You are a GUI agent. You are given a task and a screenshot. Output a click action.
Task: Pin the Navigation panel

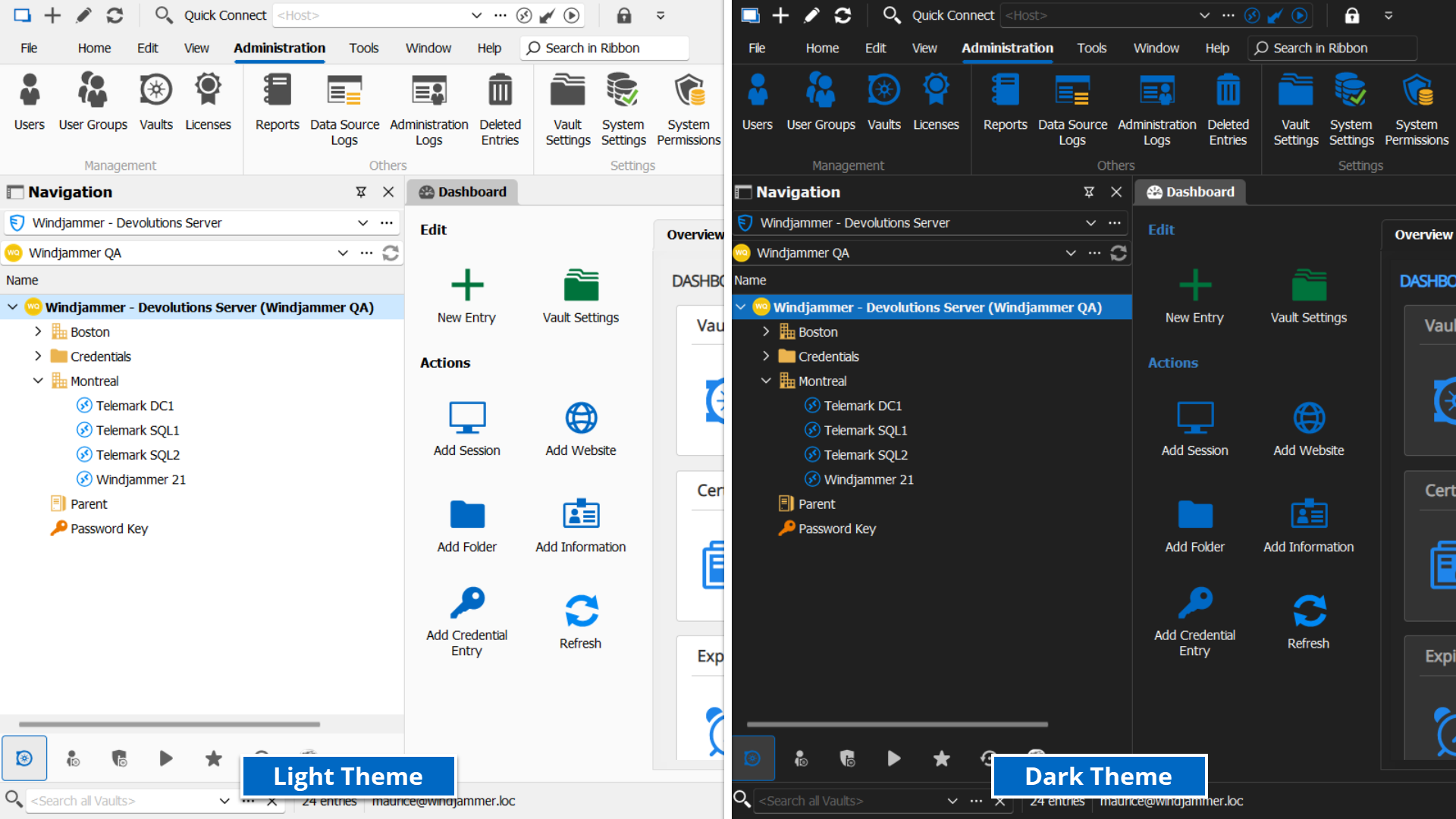(361, 192)
